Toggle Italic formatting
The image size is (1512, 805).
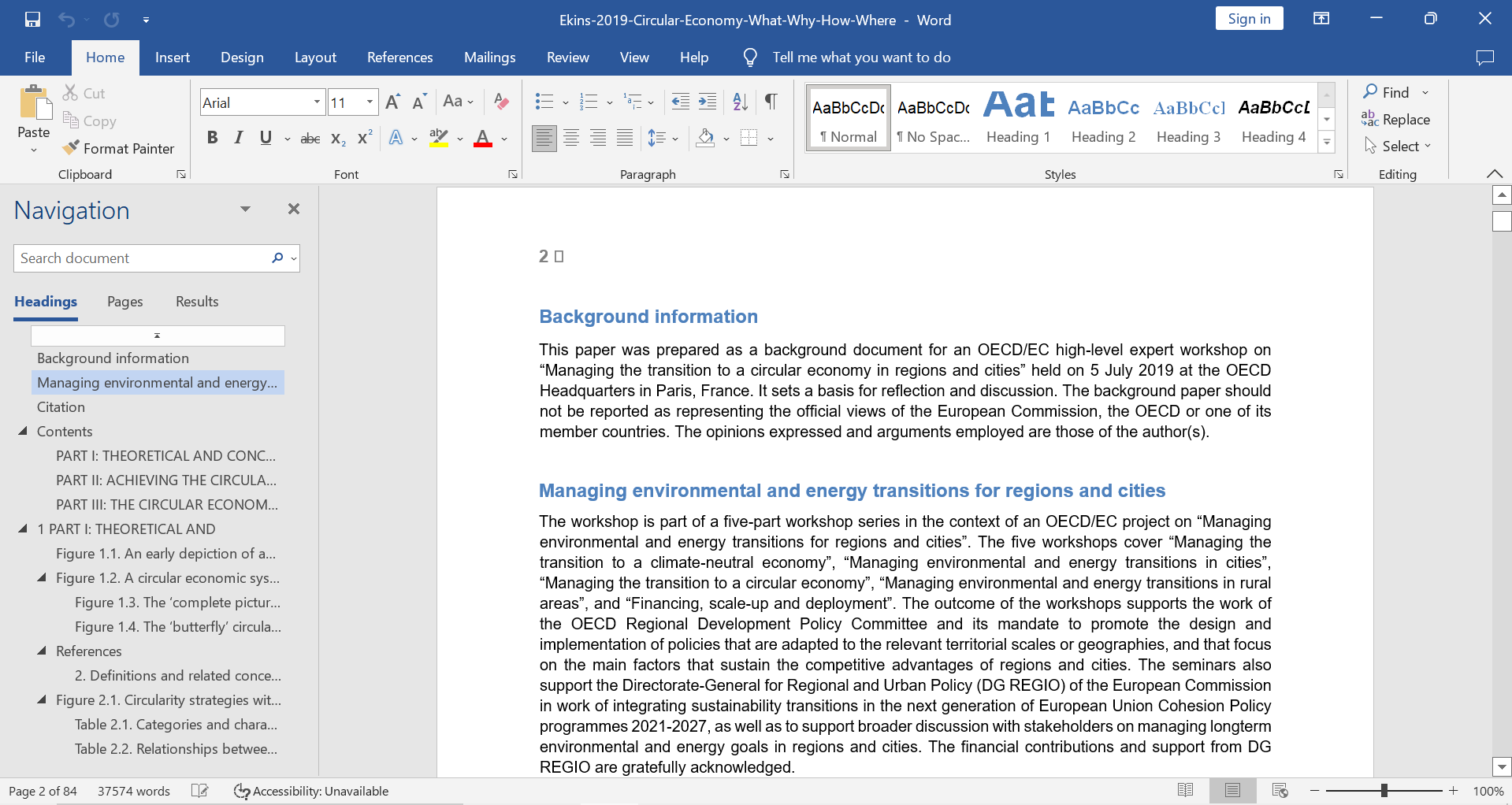coord(239,139)
